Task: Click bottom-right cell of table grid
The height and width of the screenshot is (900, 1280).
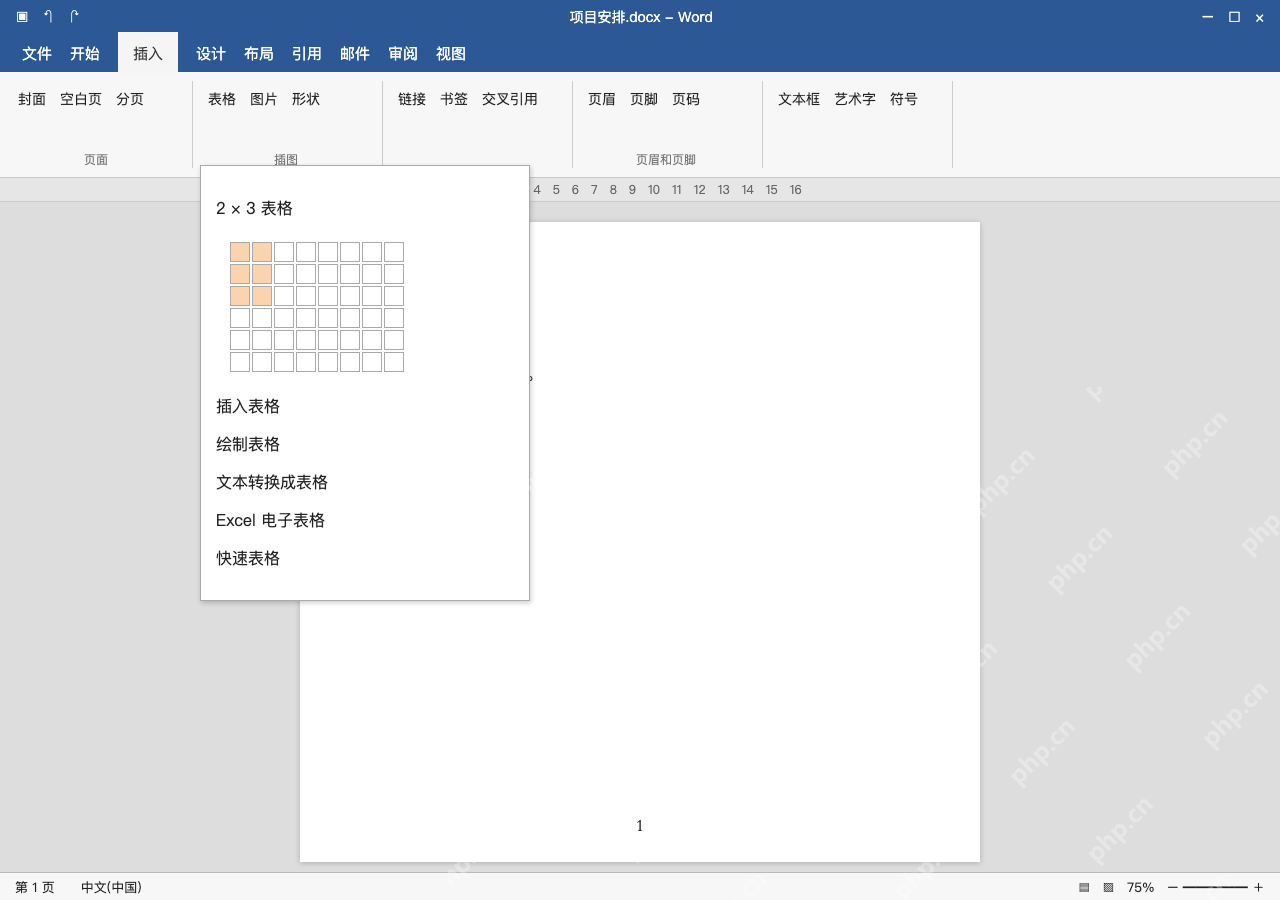Action: [394, 362]
